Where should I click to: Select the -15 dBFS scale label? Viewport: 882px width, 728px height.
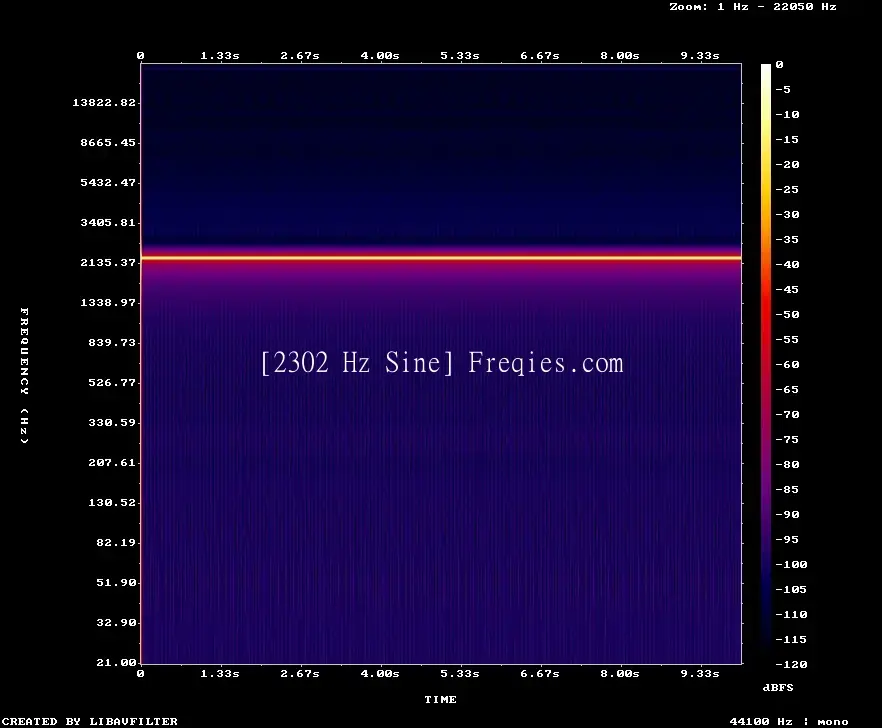(x=787, y=139)
